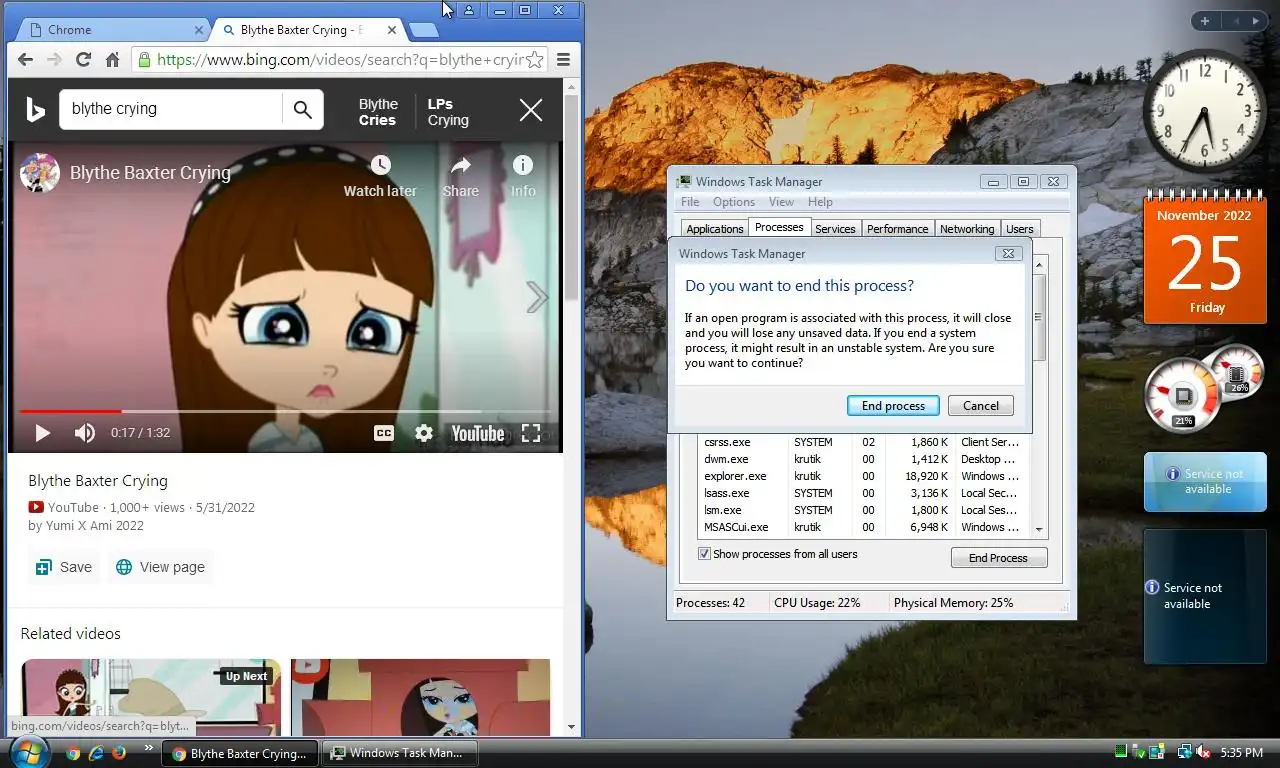Expand Quick Launch overflow chevron
This screenshot has height=768, width=1280.
click(x=149, y=748)
